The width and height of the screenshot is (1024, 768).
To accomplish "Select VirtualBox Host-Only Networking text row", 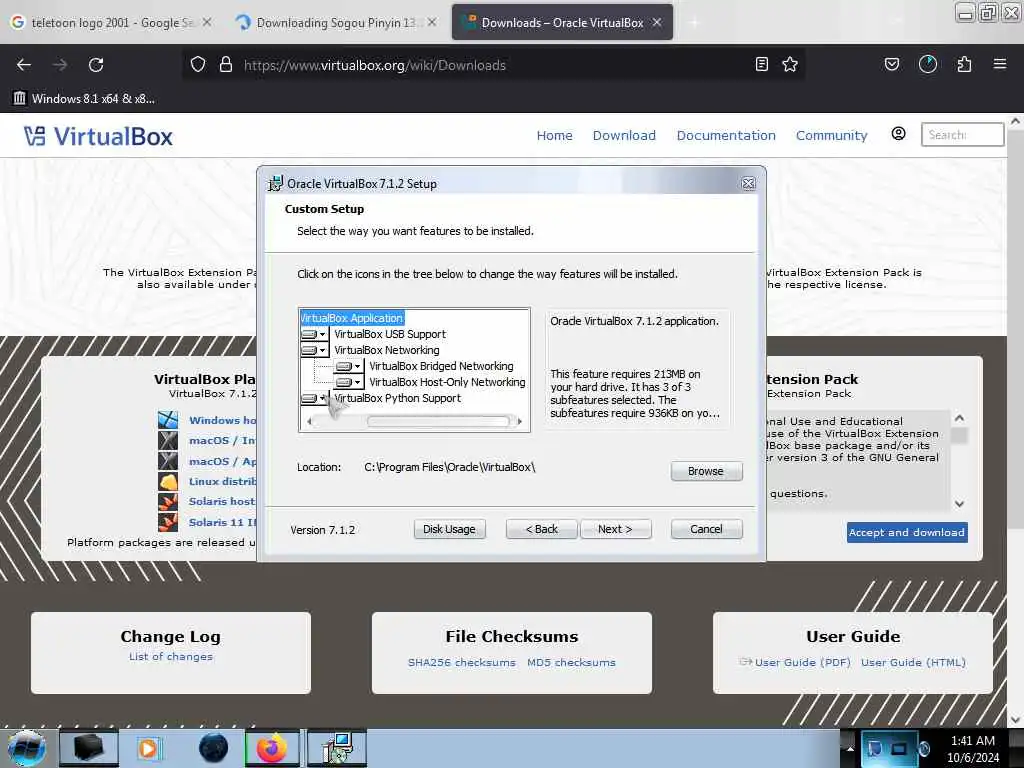I will (447, 382).
